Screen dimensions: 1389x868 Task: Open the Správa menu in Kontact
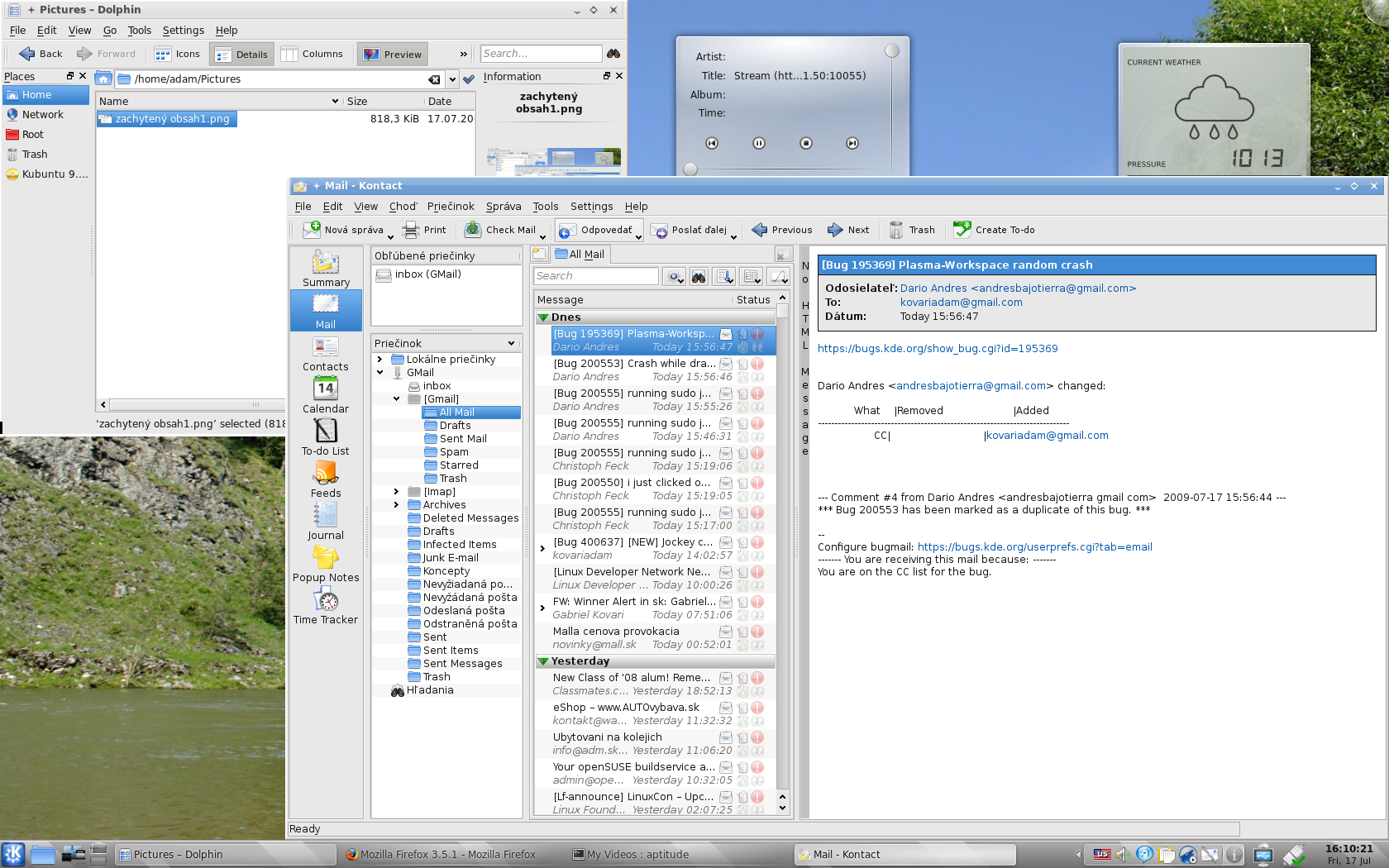pyautogui.click(x=504, y=207)
